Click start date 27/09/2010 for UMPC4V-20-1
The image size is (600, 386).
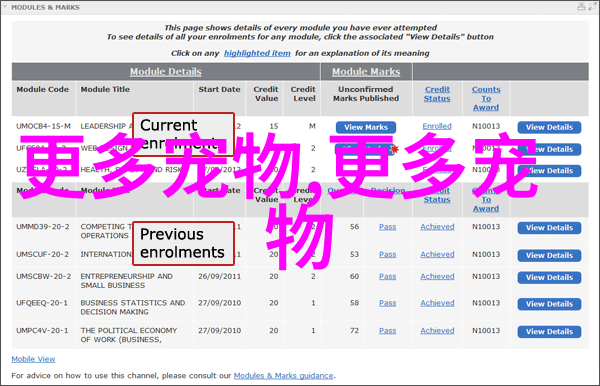pos(219,330)
